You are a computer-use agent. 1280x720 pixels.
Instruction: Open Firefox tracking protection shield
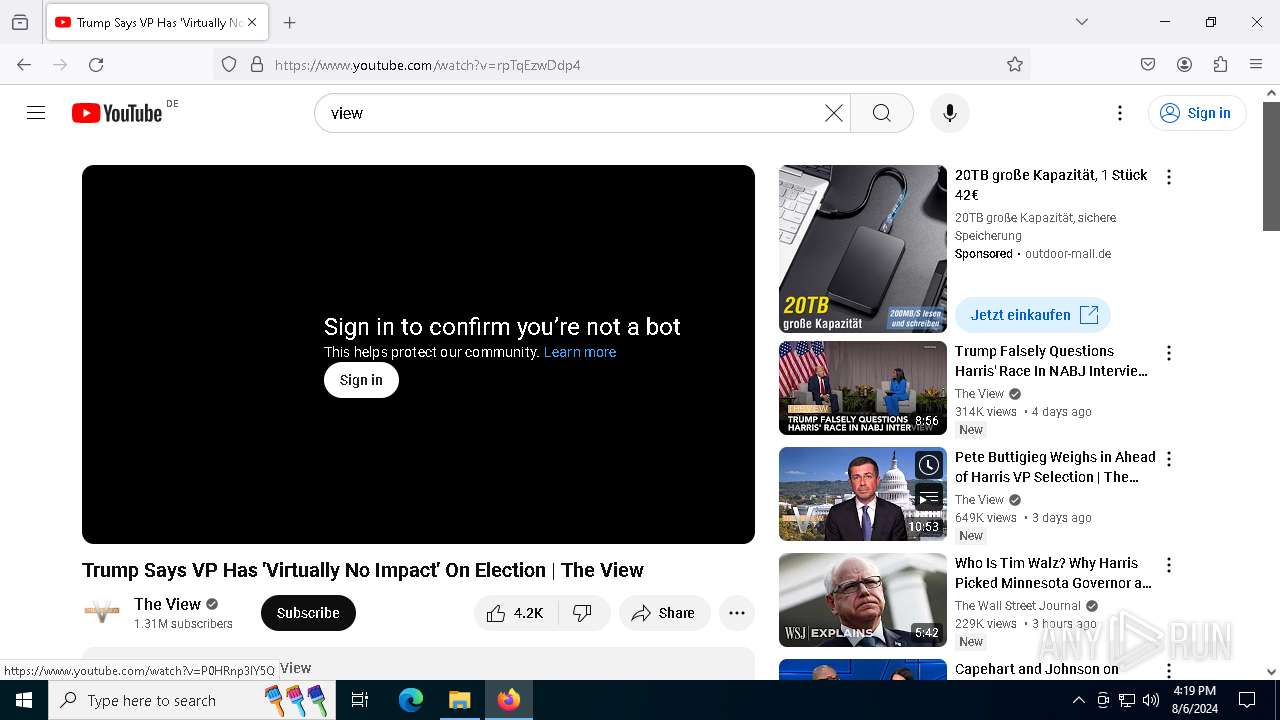pyautogui.click(x=229, y=64)
